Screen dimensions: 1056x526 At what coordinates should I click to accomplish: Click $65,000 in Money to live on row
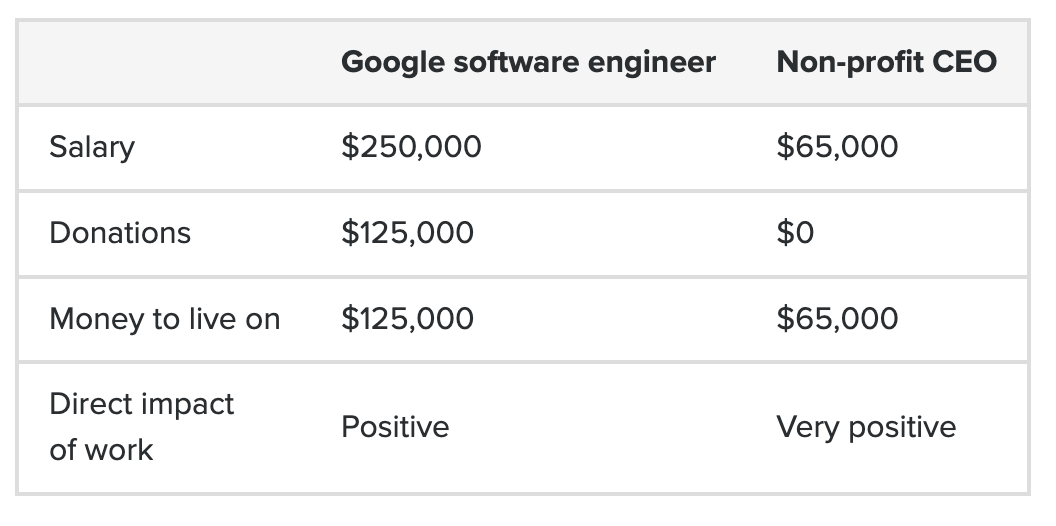point(837,319)
